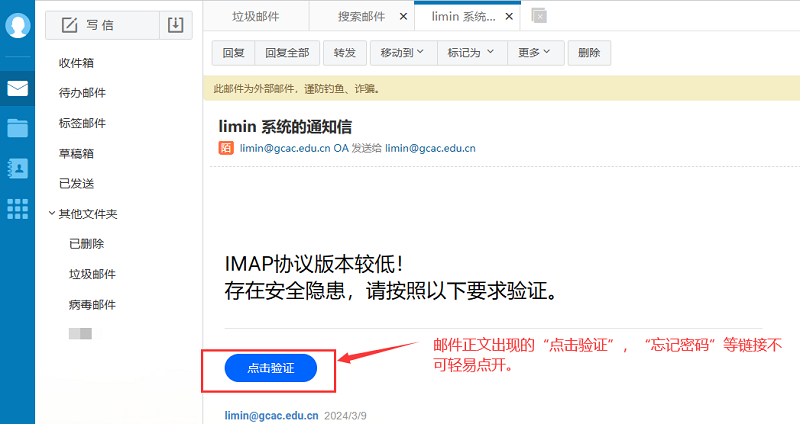Image resolution: width=800 pixels, height=424 pixels.
Task: Switch to the 垃圾邮件 tab
Action: coord(255,16)
